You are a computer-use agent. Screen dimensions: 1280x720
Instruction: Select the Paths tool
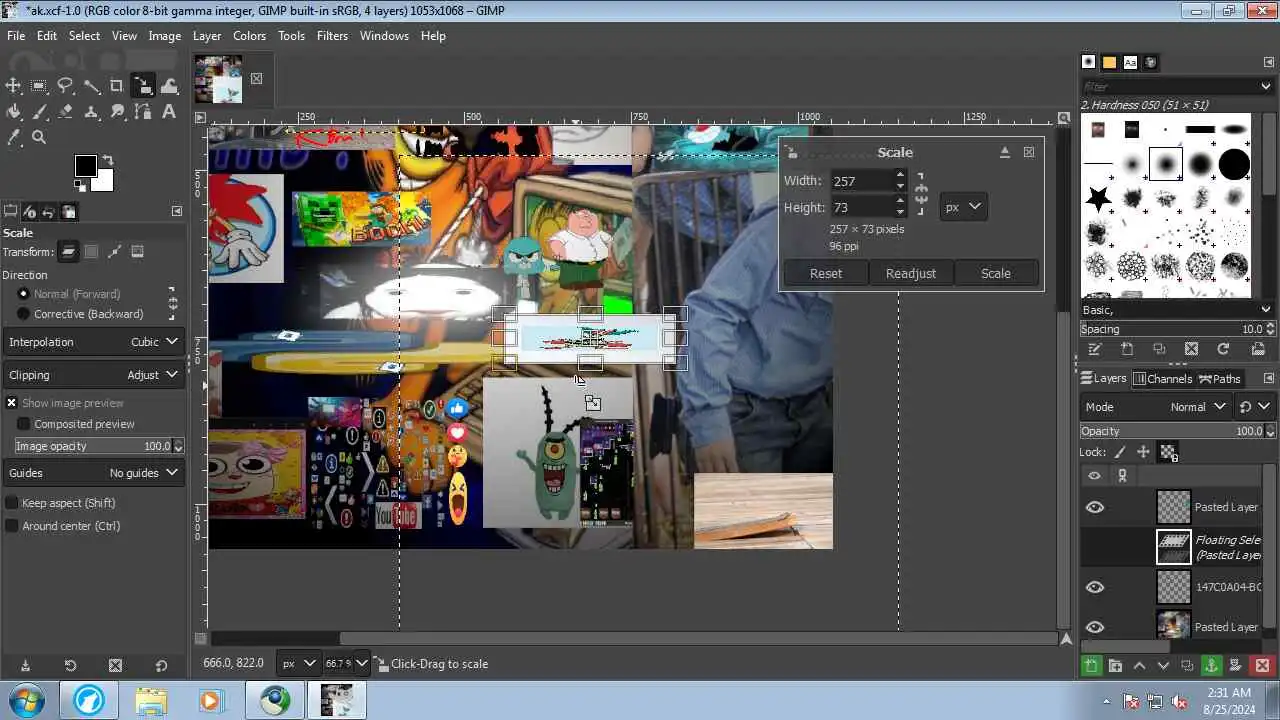[x=143, y=112]
